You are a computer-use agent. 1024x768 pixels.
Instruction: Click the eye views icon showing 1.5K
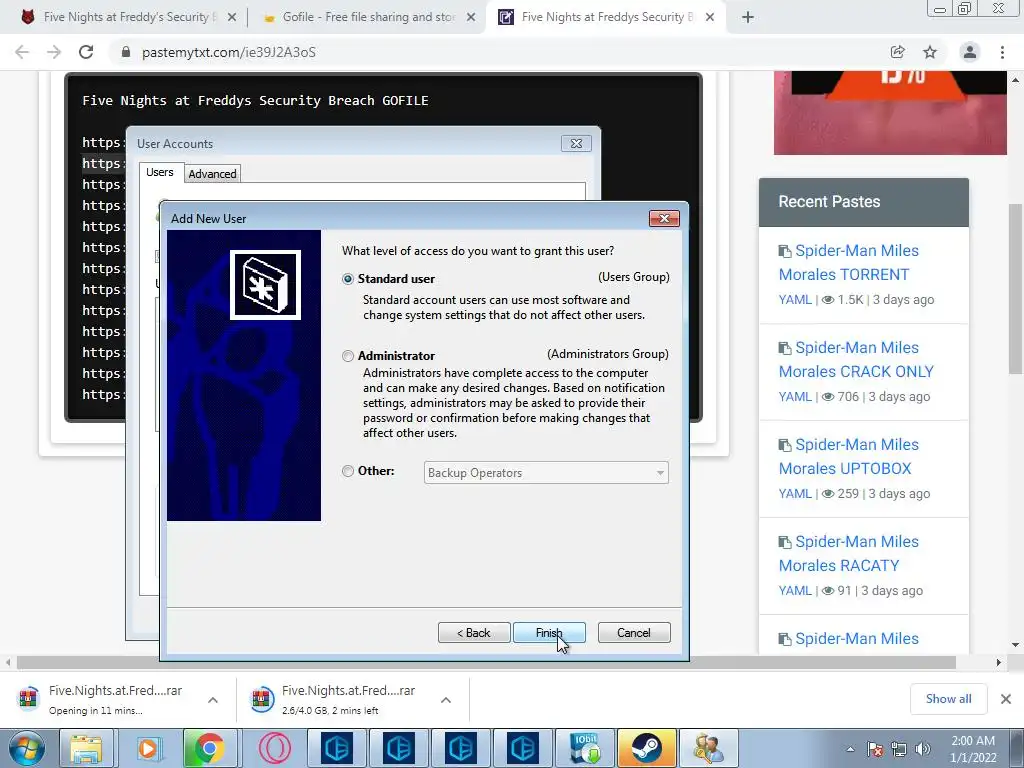click(x=827, y=300)
